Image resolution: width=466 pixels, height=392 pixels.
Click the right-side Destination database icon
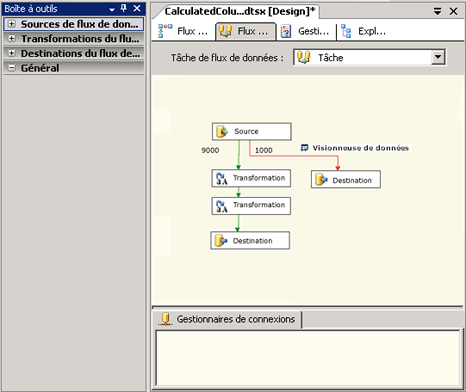click(x=321, y=180)
